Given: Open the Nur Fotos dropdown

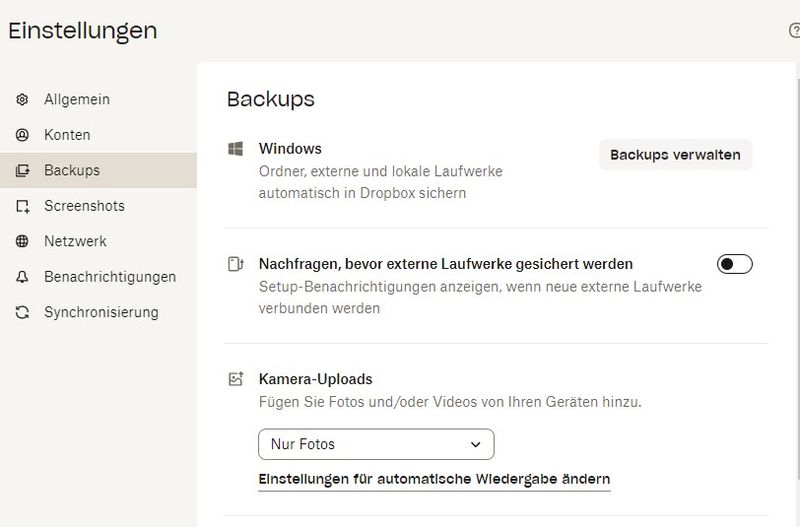Looking at the screenshot, I should coord(376,444).
